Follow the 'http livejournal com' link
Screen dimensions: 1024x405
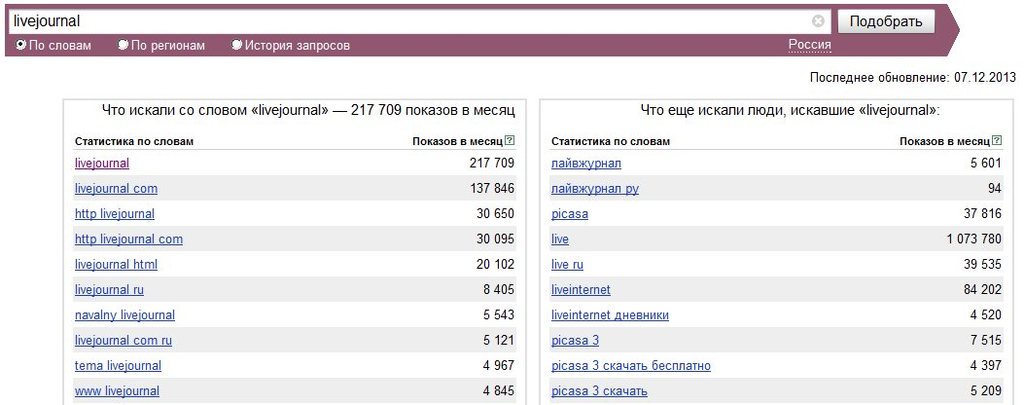click(129, 239)
